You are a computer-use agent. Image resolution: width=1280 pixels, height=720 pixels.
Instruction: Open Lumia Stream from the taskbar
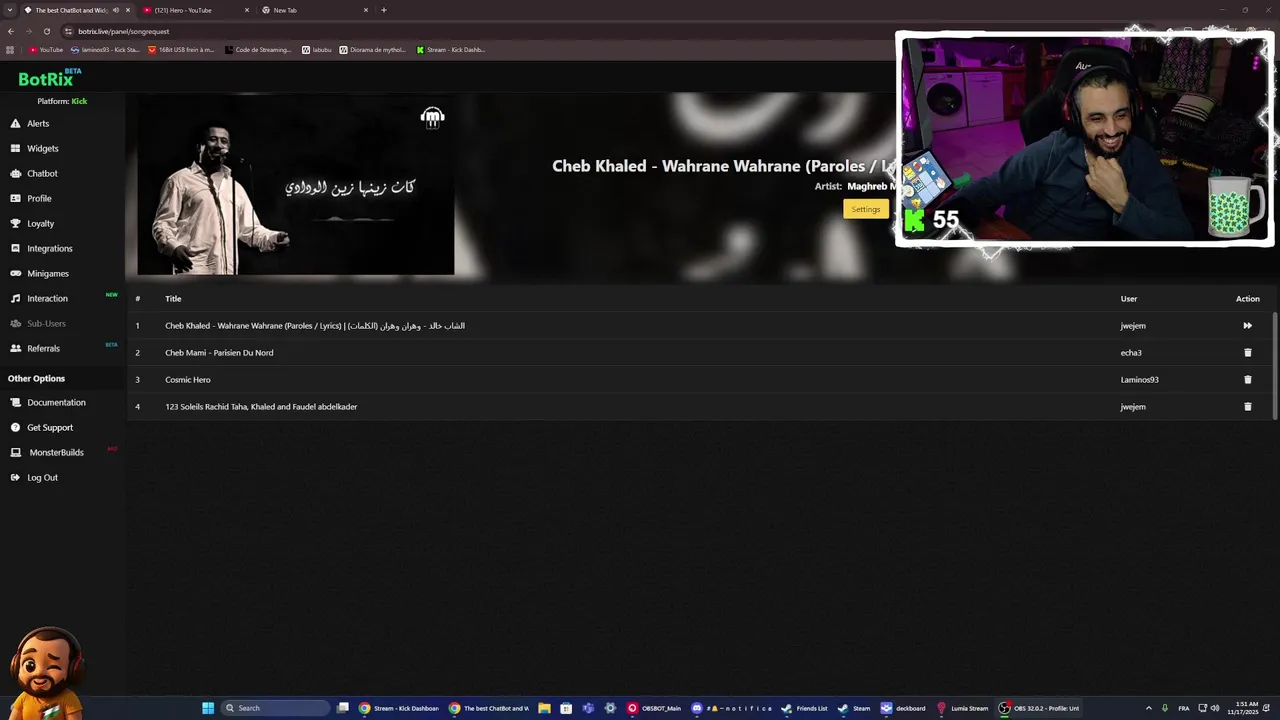click(x=962, y=708)
